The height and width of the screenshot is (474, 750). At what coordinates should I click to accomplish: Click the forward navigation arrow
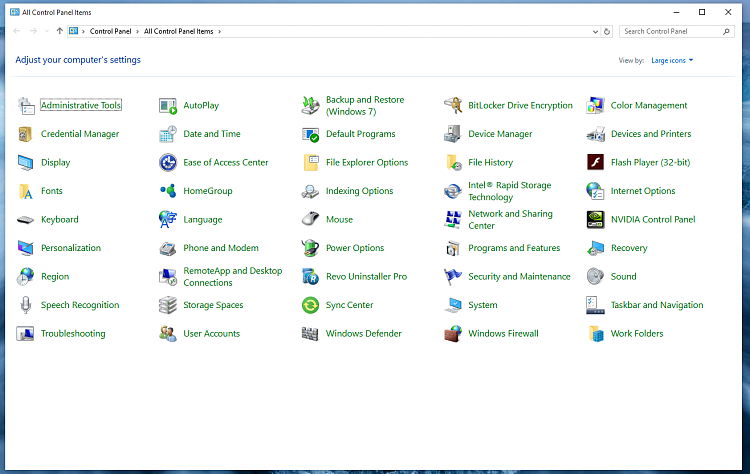pyautogui.click(x=33, y=31)
